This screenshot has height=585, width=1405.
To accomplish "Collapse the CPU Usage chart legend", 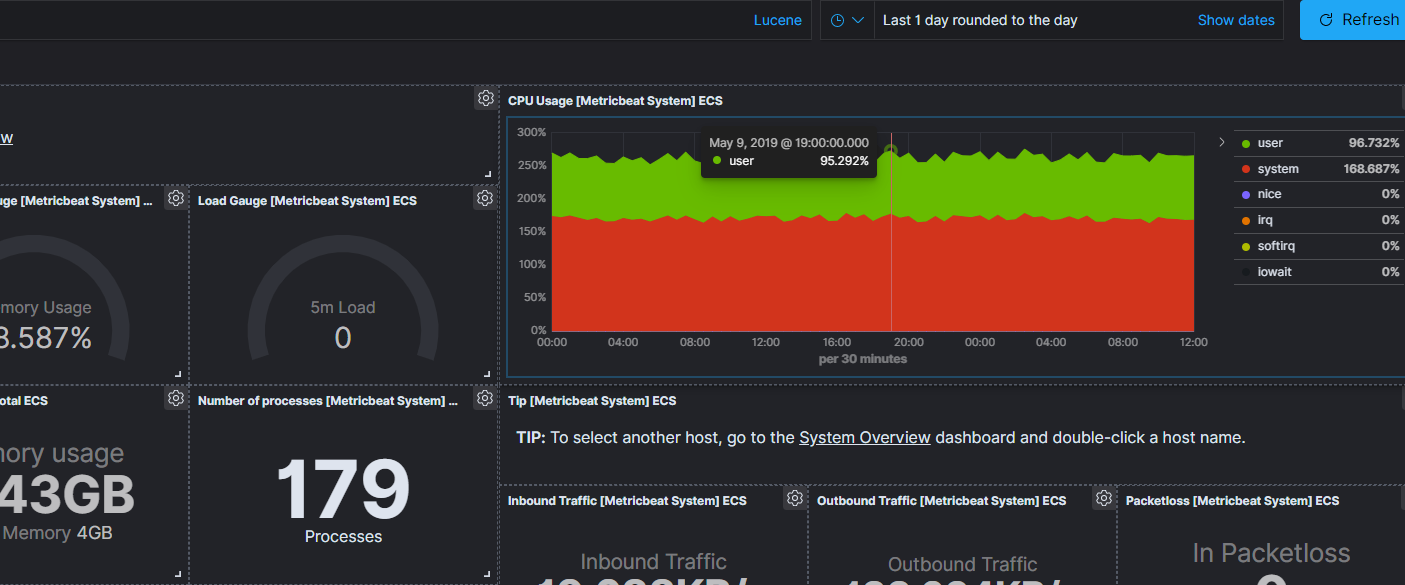I will tap(1222, 143).
